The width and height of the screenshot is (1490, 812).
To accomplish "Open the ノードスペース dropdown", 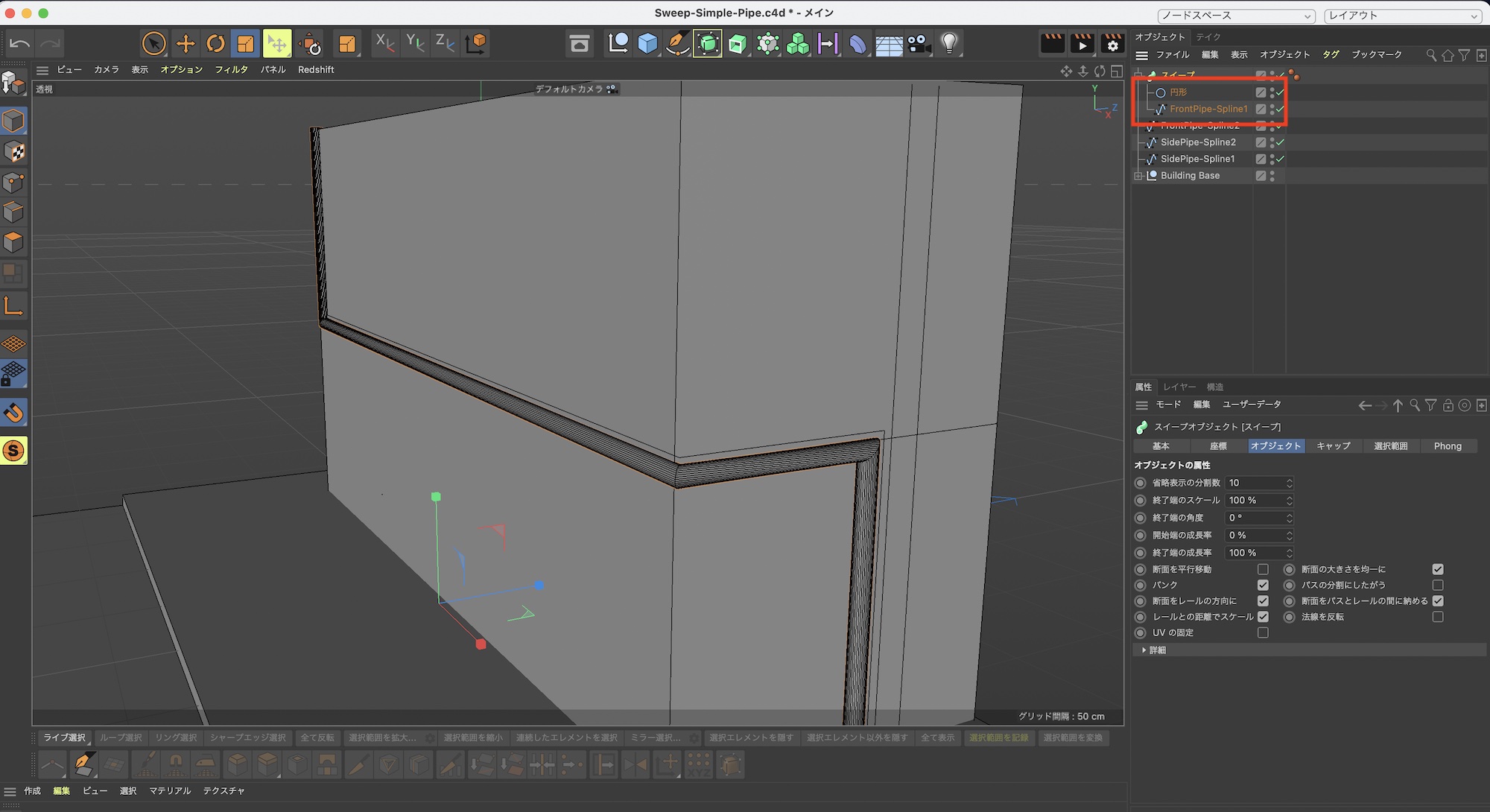I will (1237, 16).
